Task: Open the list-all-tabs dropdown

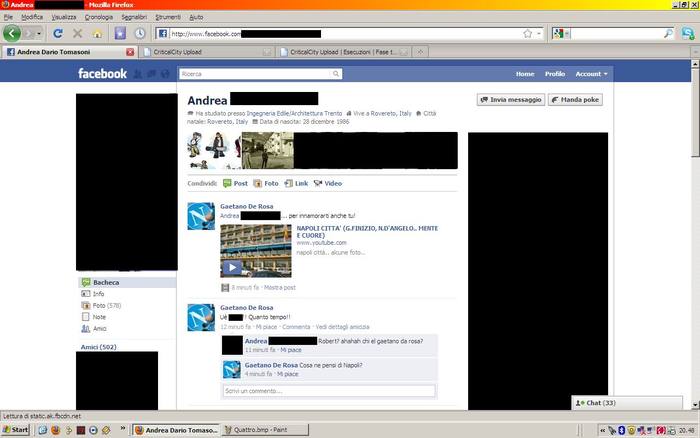Action: (x=695, y=52)
